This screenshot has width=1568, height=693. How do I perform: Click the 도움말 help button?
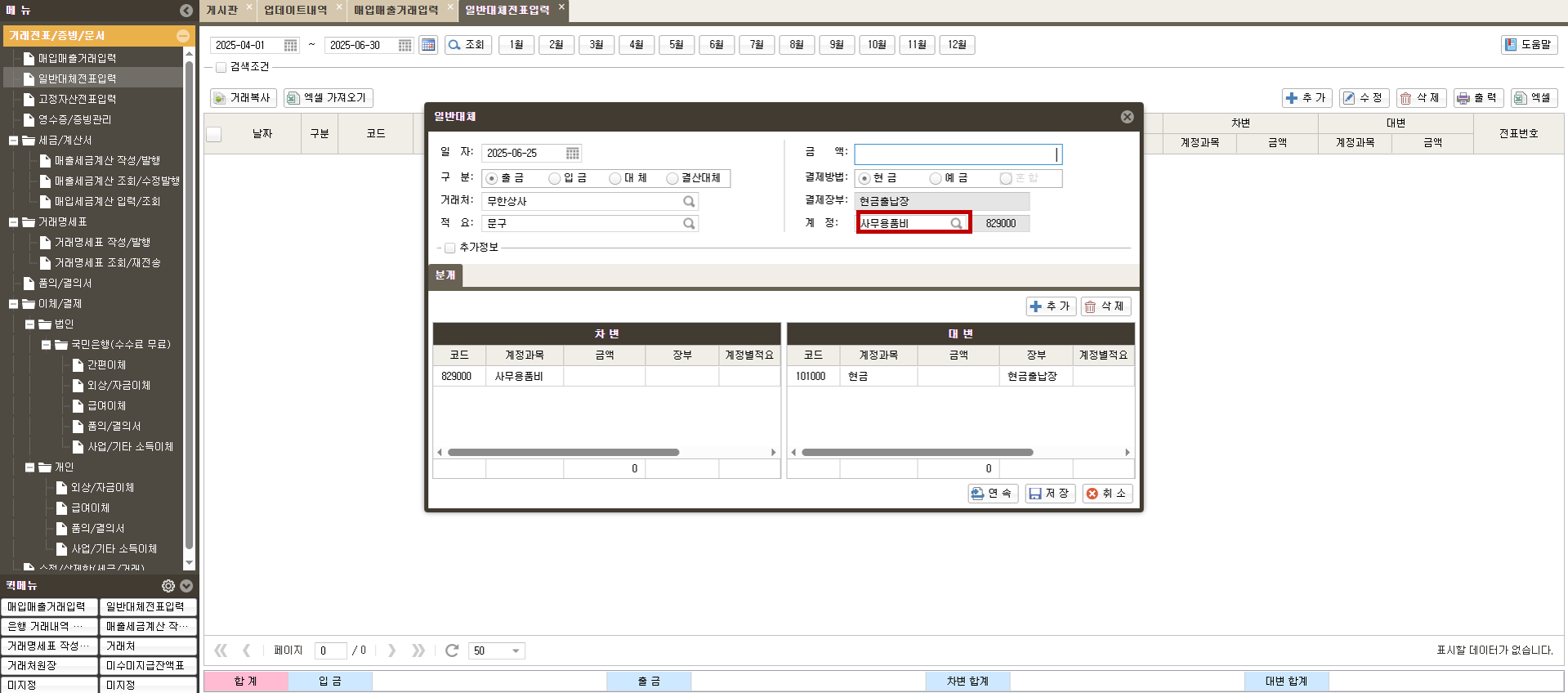pos(1528,45)
